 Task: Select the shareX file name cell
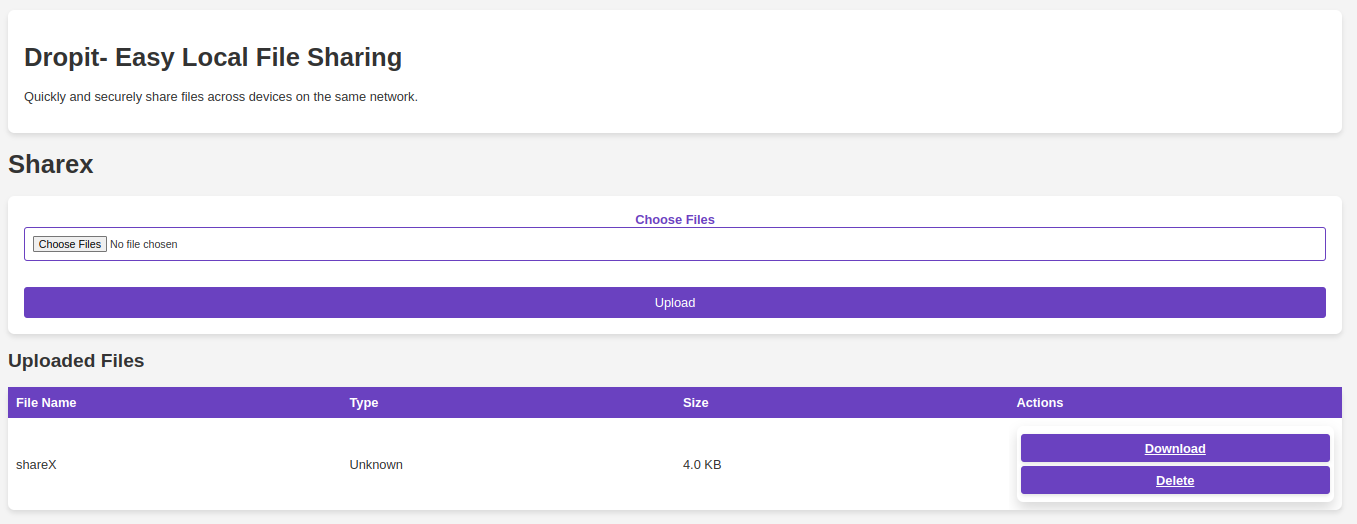36,464
